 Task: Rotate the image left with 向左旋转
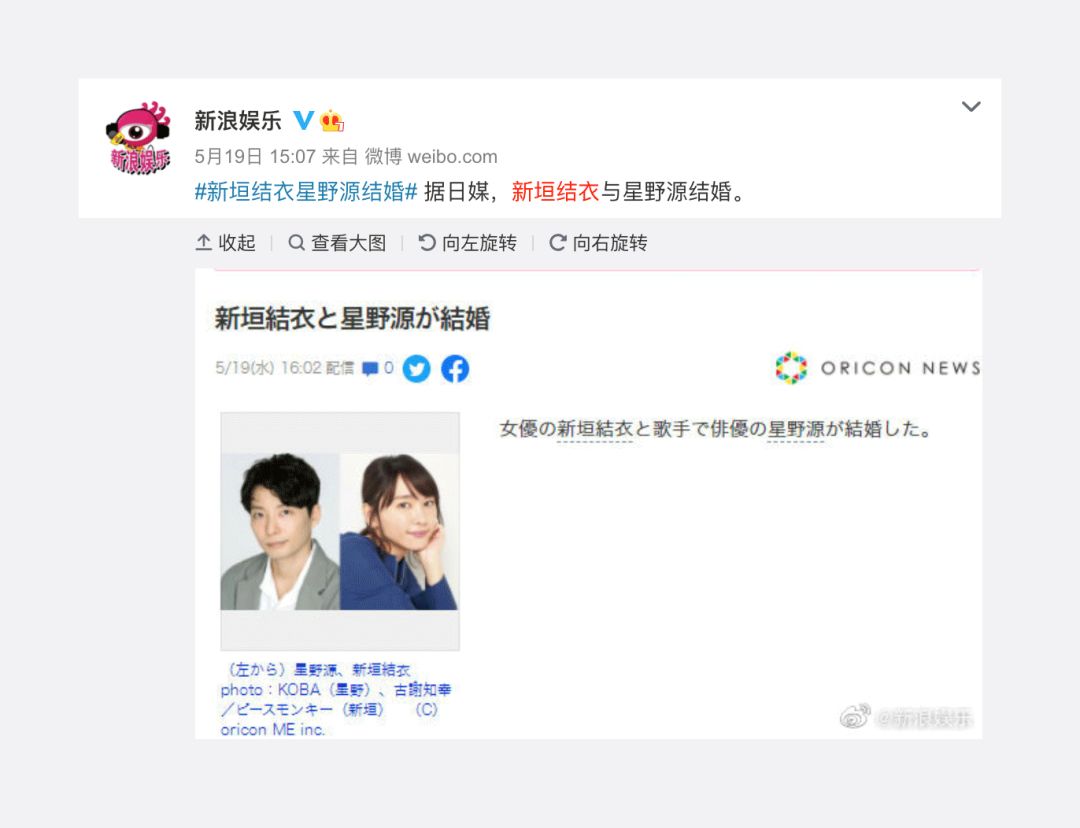[468, 243]
